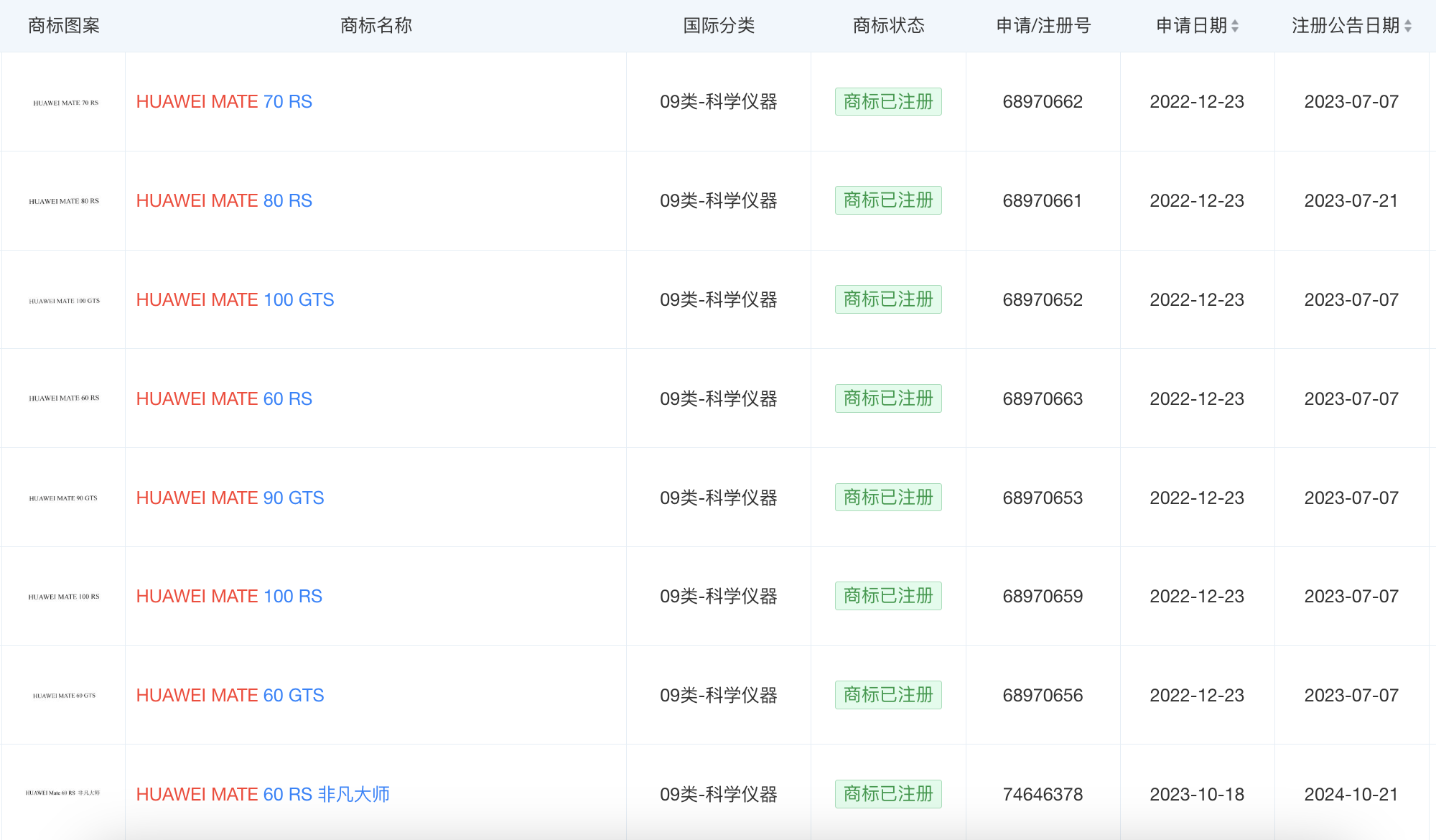Click the 商标已注册 status badge for HUAWEI MATE 70 RS
1436x840 pixels.
point(887,101)
